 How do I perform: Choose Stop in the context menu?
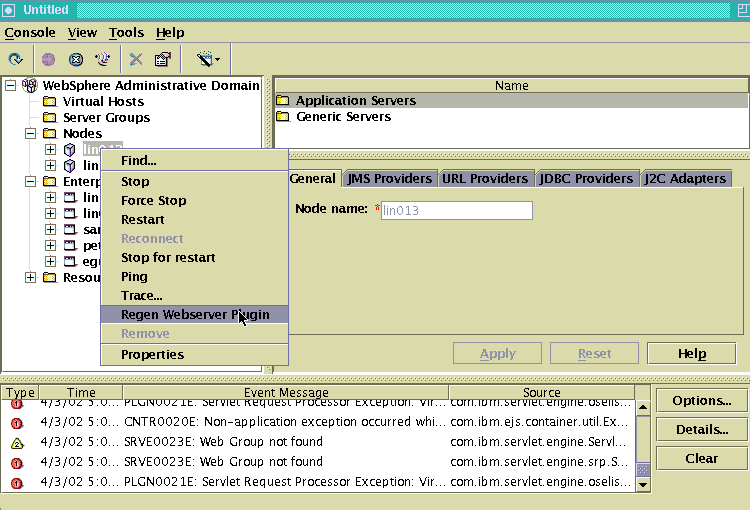pos(195,181)
